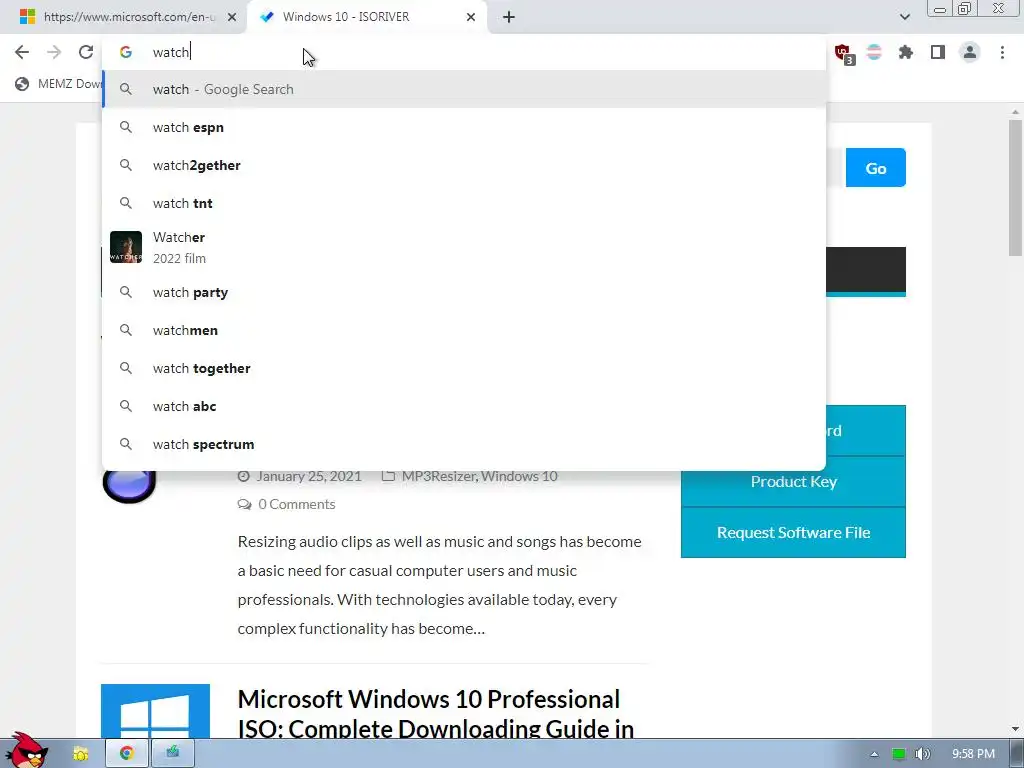The height and width of the screenshot is (768, 1024).
Task: Click the 9:58 PM taskbar clock
Action: pos(973,754)
